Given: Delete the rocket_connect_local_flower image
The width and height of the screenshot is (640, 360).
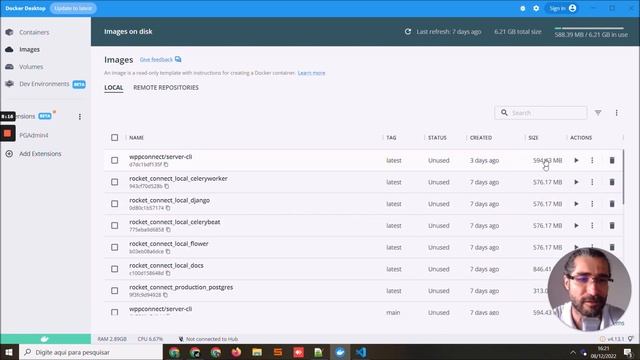Looking at the screenshot, I should click(x=612, y=247).
